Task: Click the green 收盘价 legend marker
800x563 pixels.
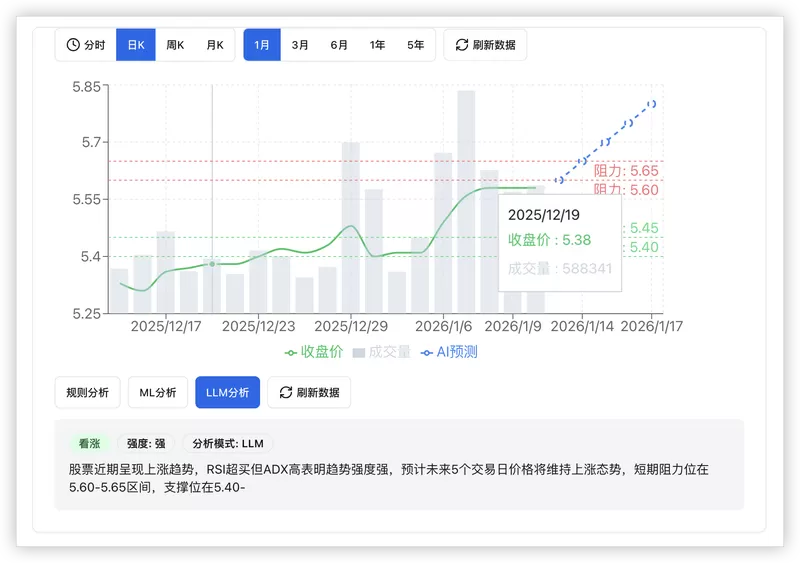Action: click(x=291, y=353)
